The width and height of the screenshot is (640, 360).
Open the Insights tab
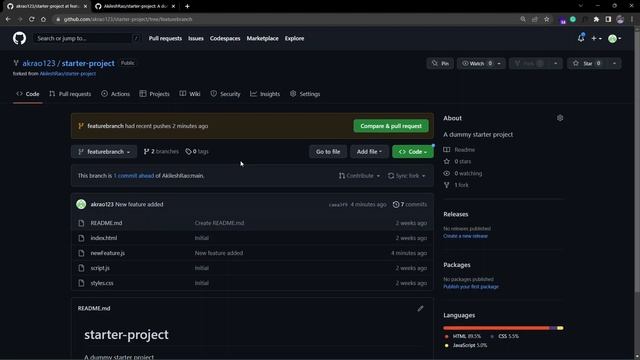[x=265, y=94]
